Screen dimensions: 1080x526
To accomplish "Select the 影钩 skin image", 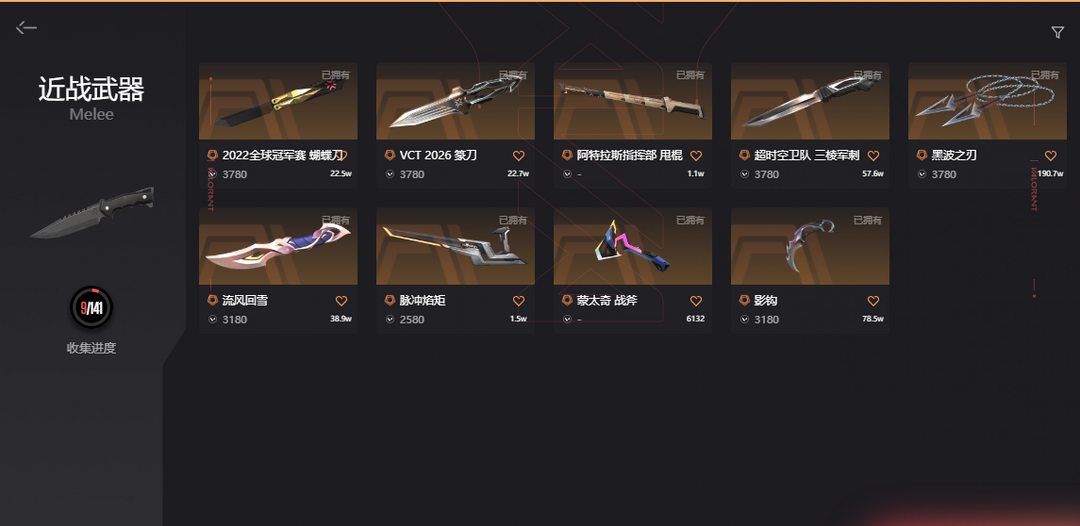I will point(810,246).
